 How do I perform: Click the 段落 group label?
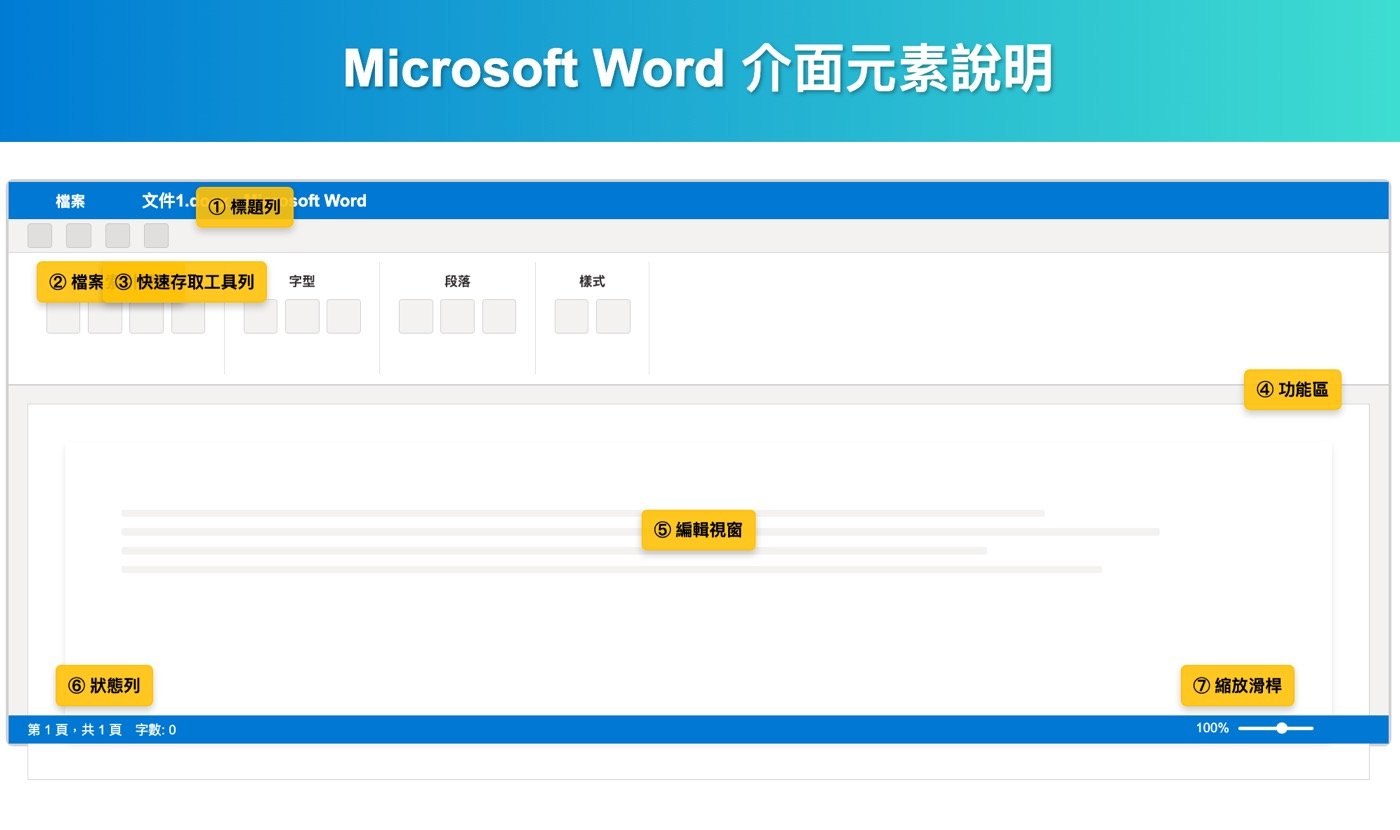[x=457, y=282]
